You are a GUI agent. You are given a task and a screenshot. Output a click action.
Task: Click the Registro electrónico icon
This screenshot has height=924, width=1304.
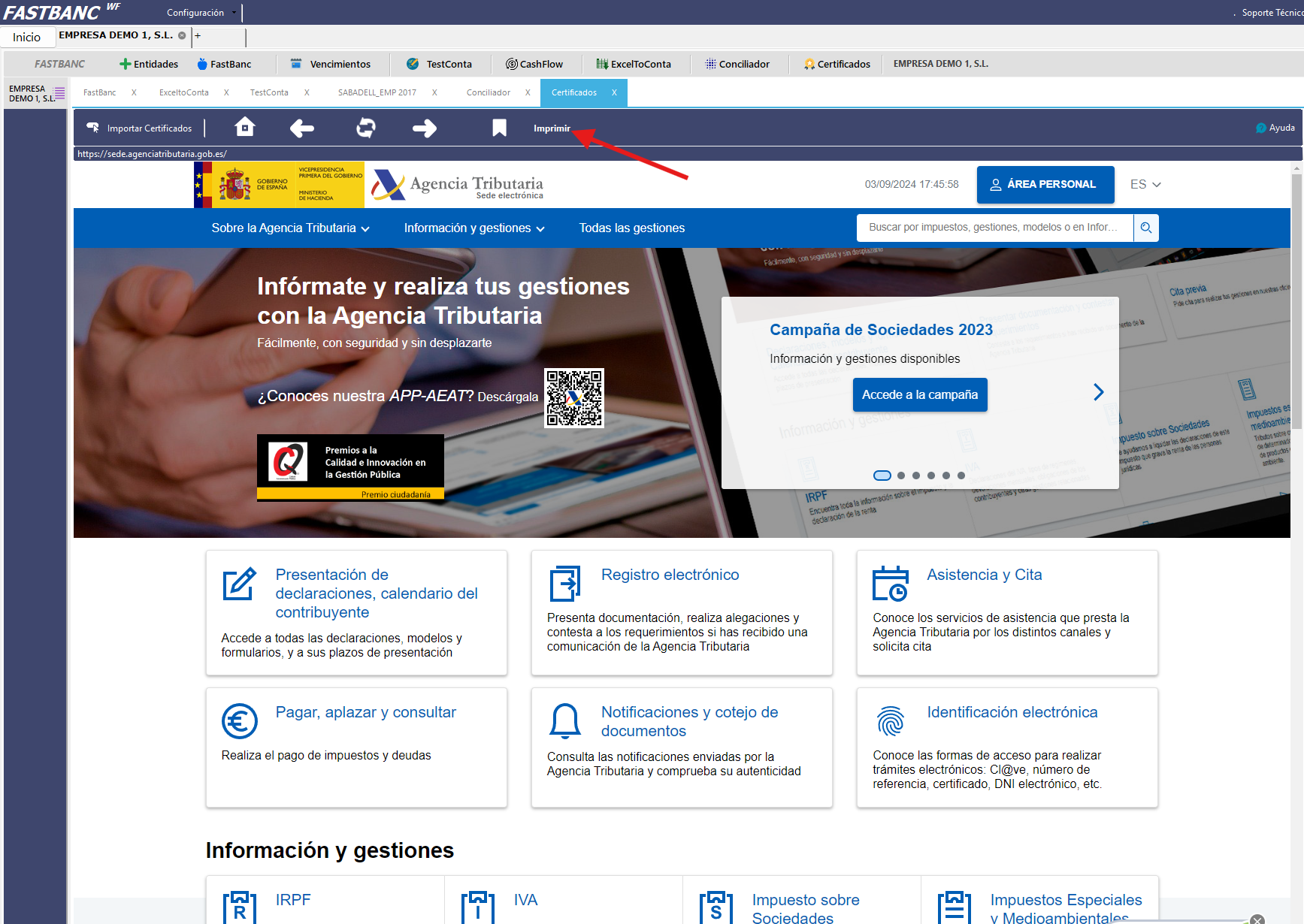coord(565,584)
